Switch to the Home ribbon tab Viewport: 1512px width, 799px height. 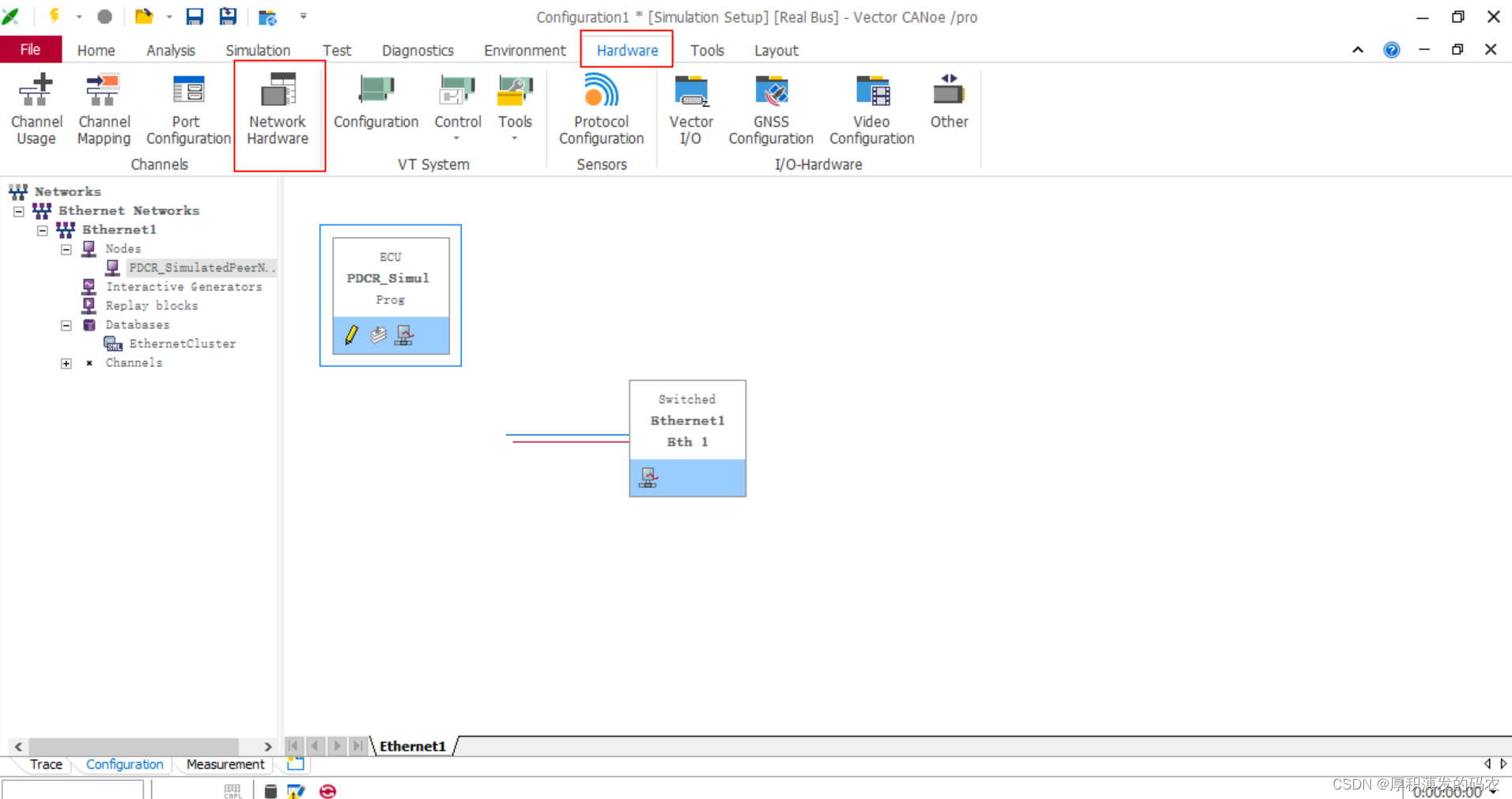coord(96,50)
